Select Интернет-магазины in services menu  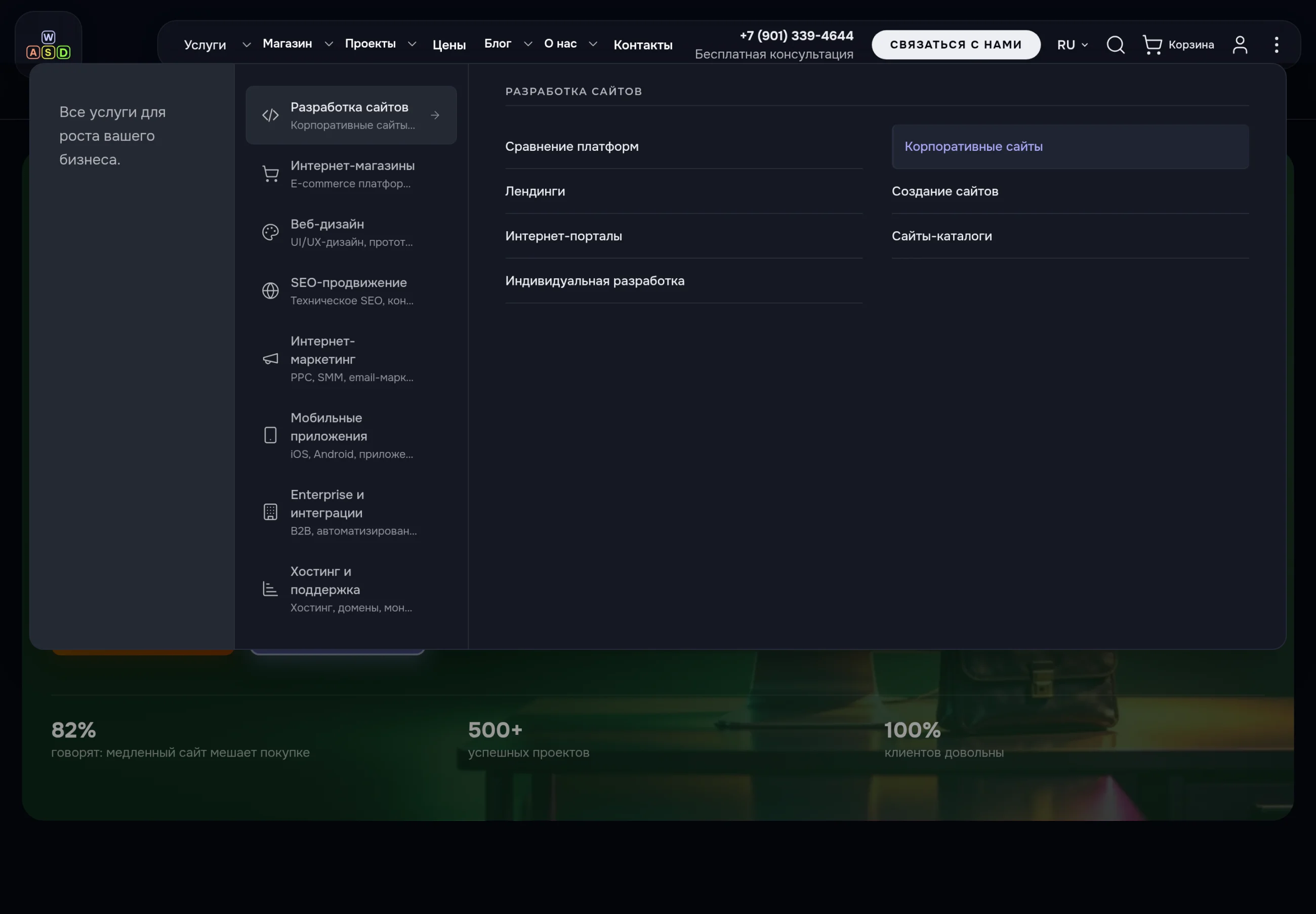pos(351,174)
